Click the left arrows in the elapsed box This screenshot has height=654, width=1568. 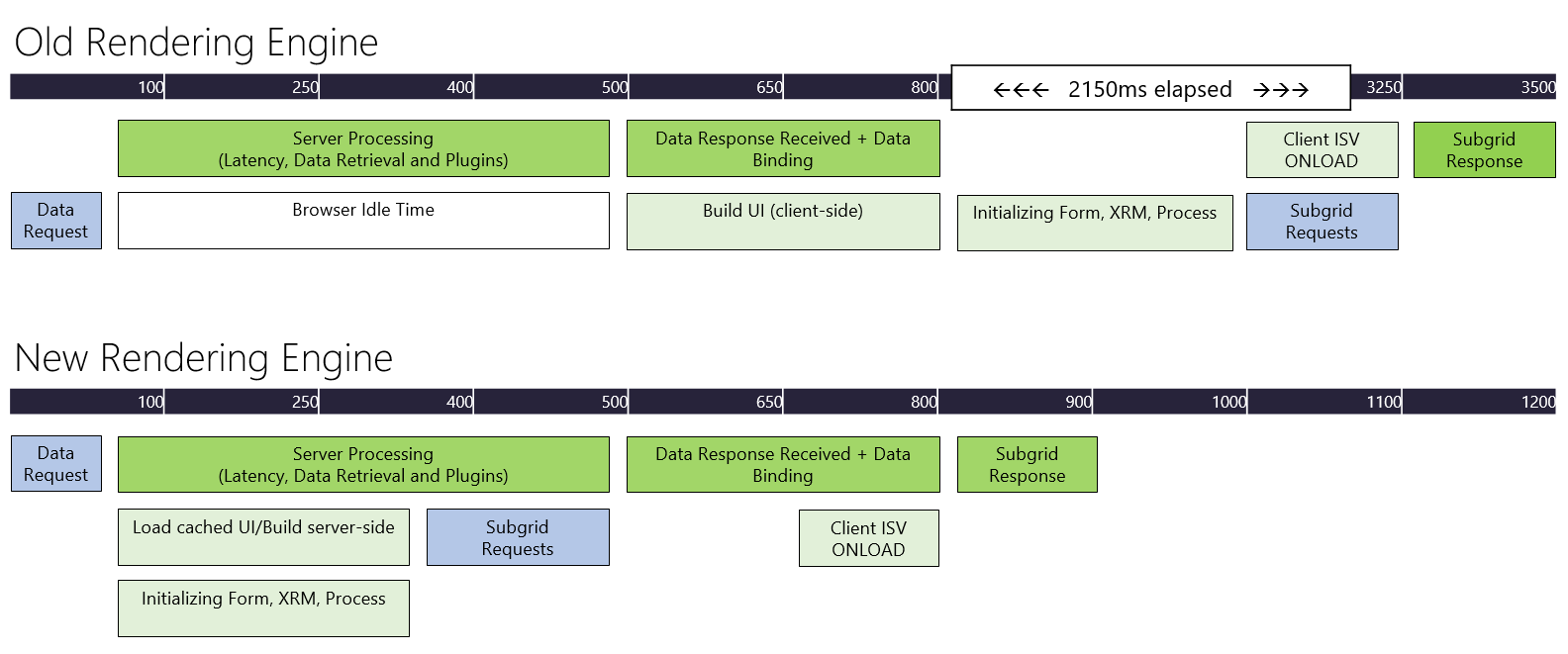pos(1021,90)
